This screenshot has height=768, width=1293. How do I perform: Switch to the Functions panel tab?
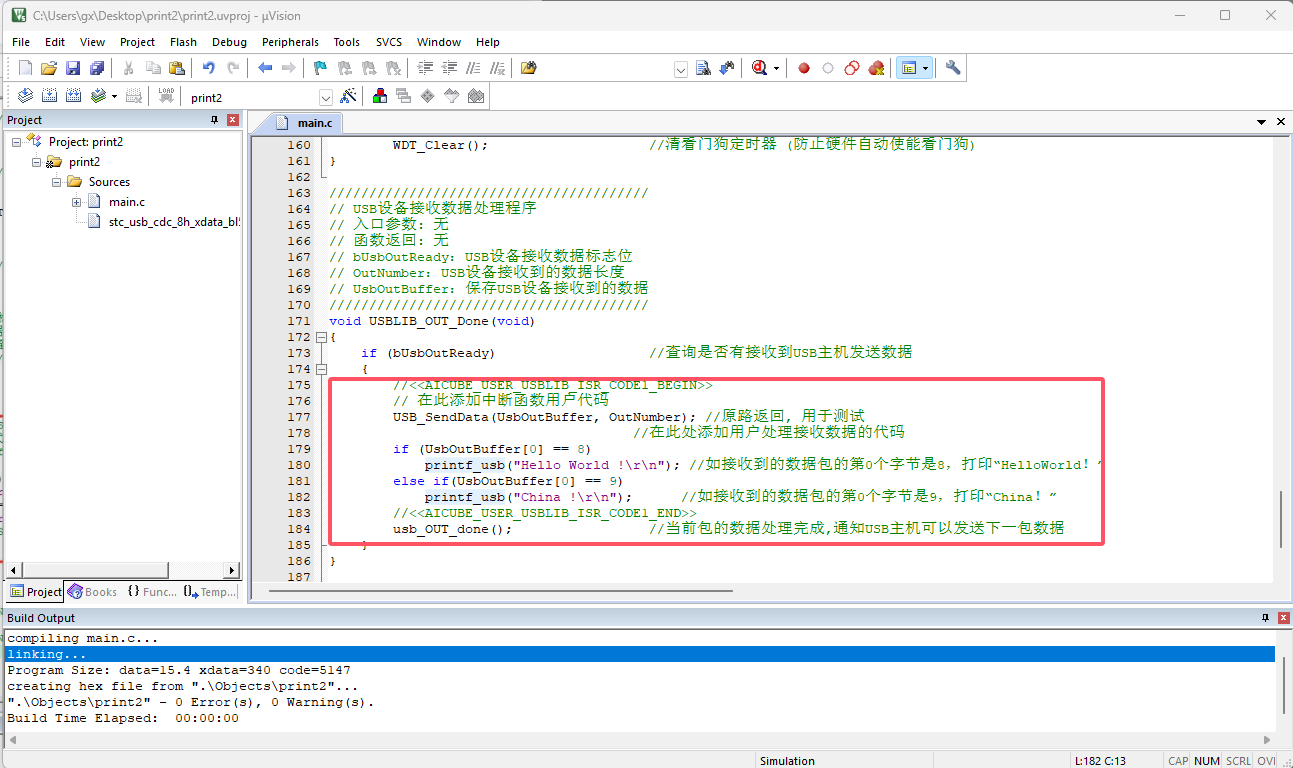pyautogui.click(x=152, y=592)
